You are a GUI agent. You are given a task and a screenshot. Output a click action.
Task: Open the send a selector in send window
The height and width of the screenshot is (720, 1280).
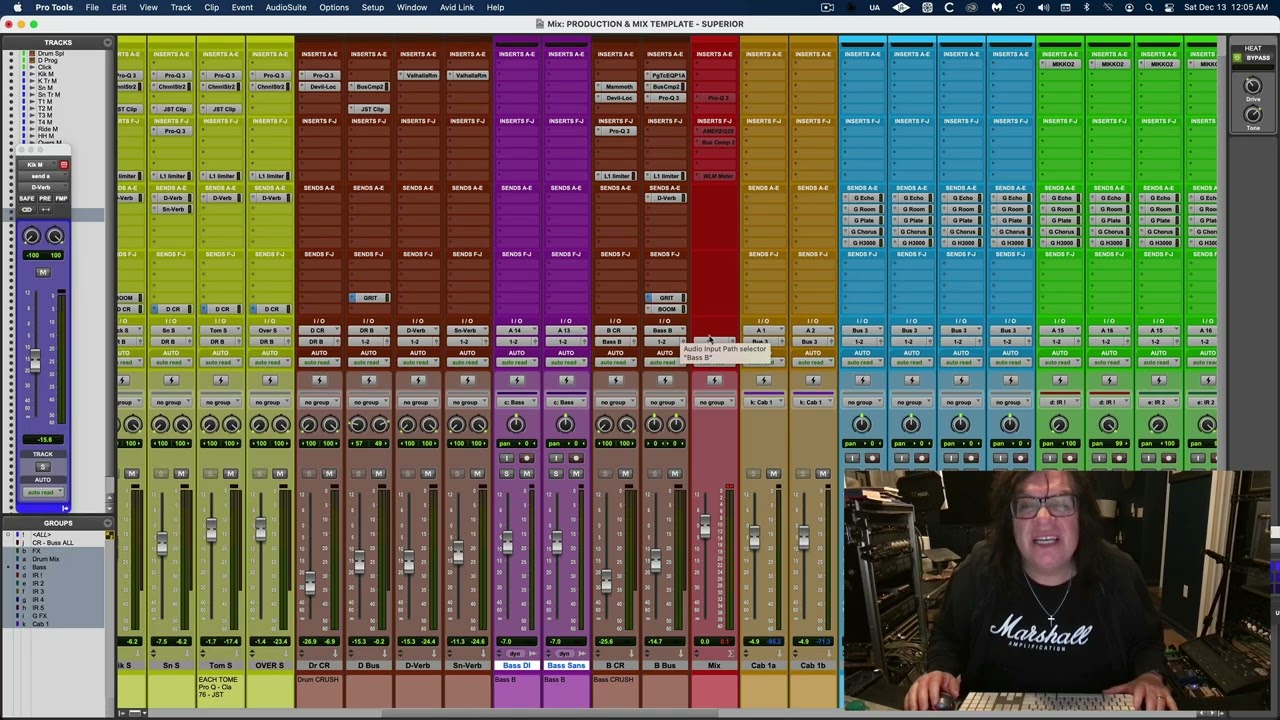coord(41,176)
